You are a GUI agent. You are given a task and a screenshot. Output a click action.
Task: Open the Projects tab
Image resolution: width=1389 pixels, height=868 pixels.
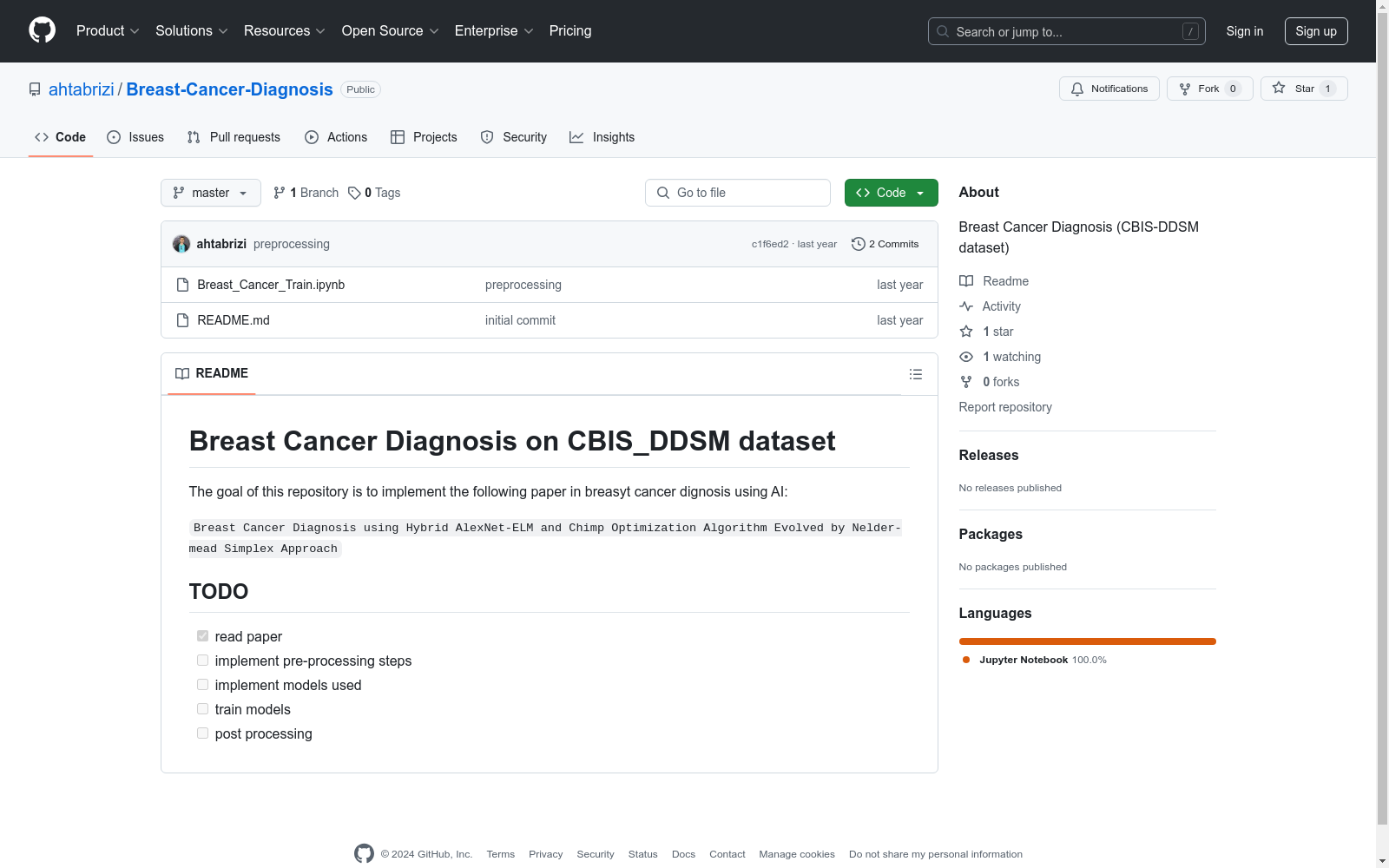[x=424, y=137]
